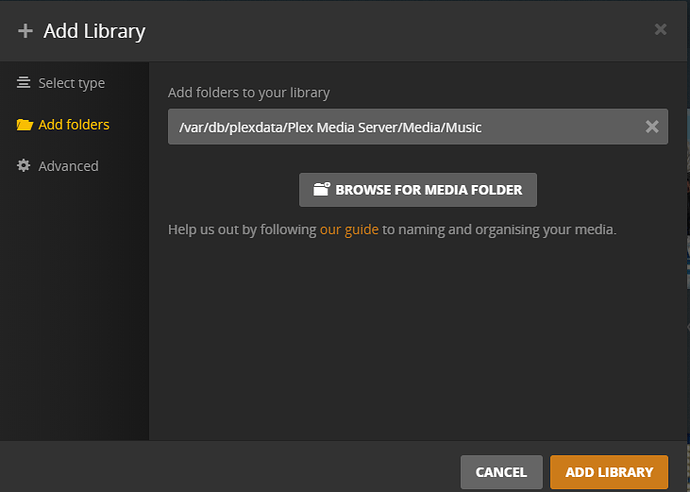Remove the Music folder path entry
Image resolution: width=690 pixels, height=492 pixels.
(652, 127)
